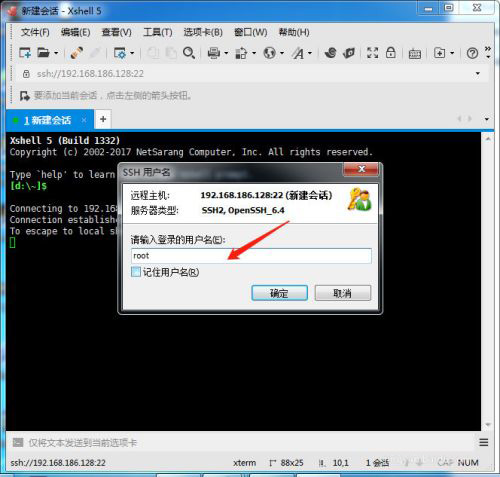Expand the globe encoding dropdown arrow

282,53
